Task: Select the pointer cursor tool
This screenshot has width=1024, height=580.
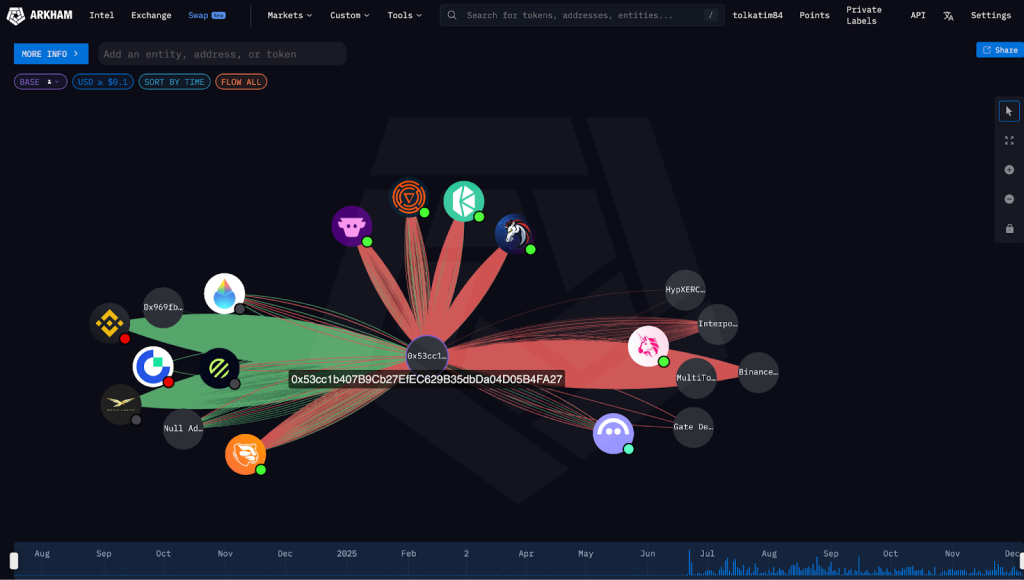Action: (1009, 111)
